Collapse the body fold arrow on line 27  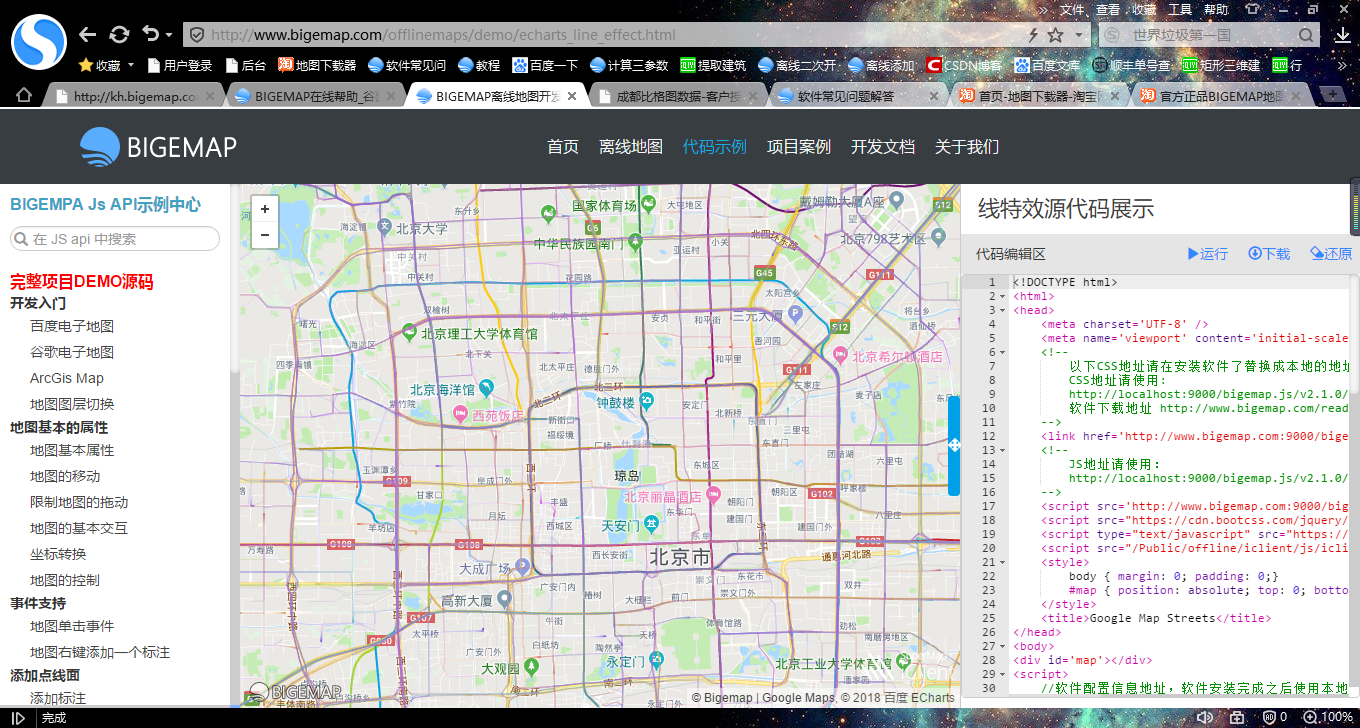(x=1001, y=646)
